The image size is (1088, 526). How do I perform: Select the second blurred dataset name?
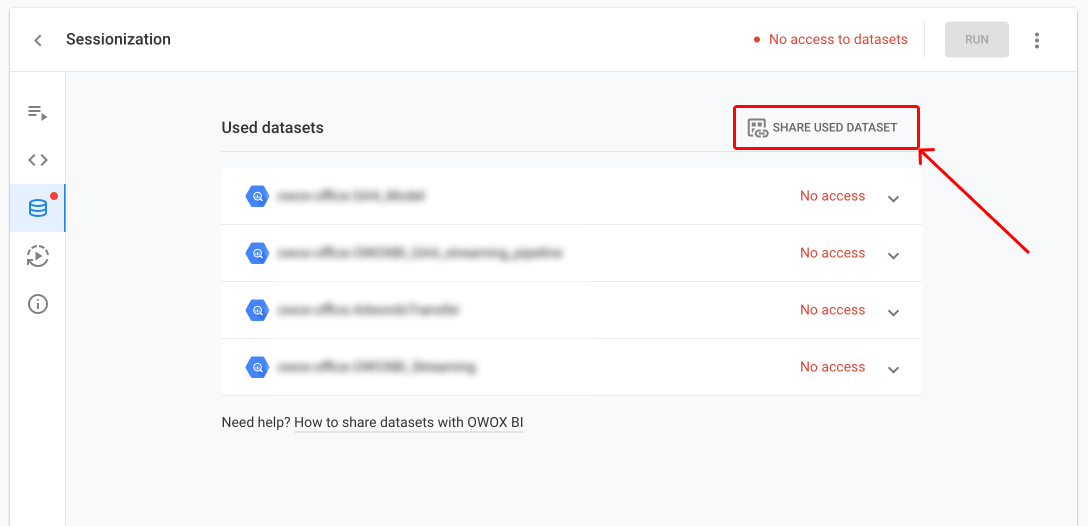[x=420, y=253]
